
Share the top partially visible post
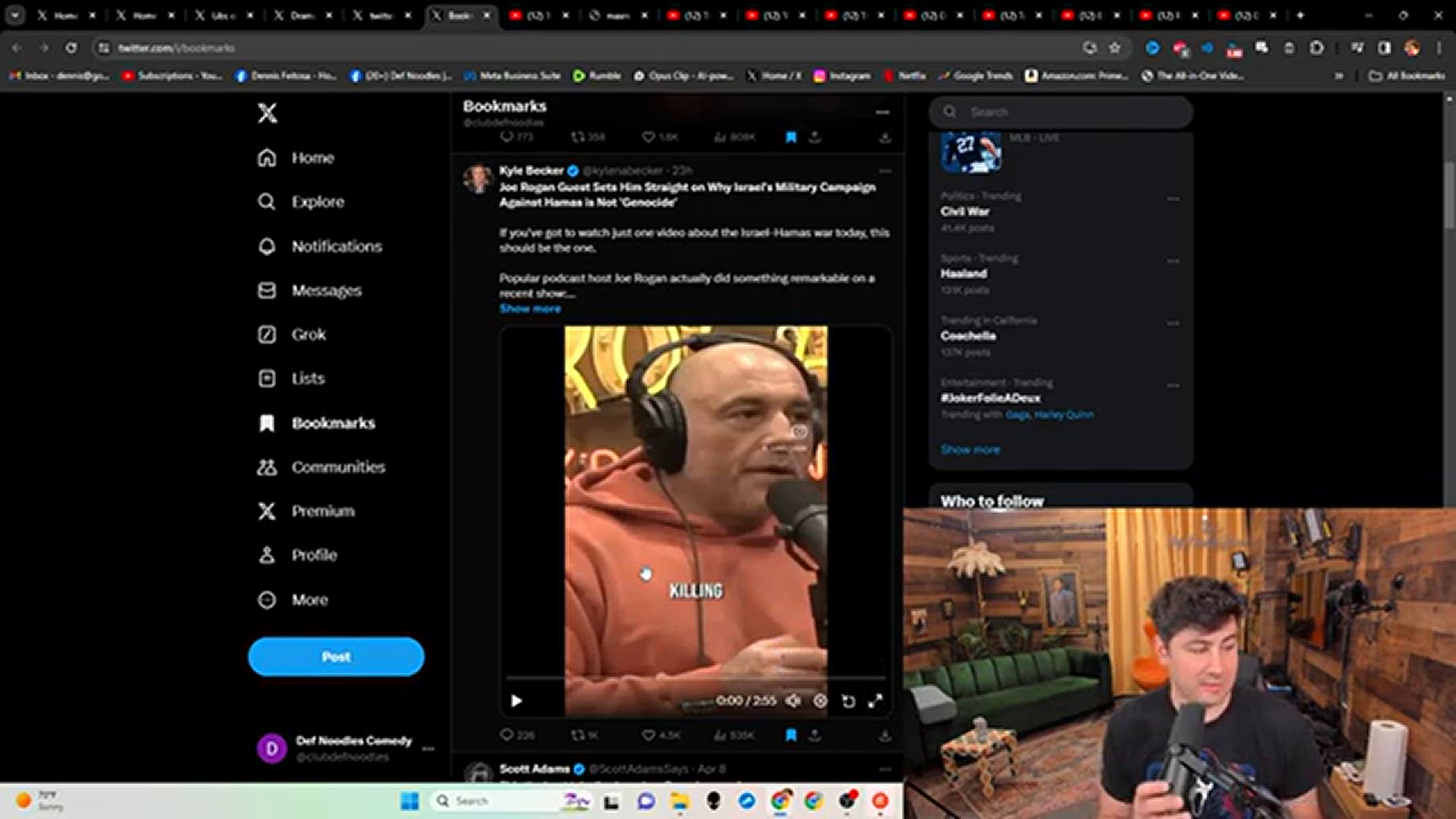(814, 137)
